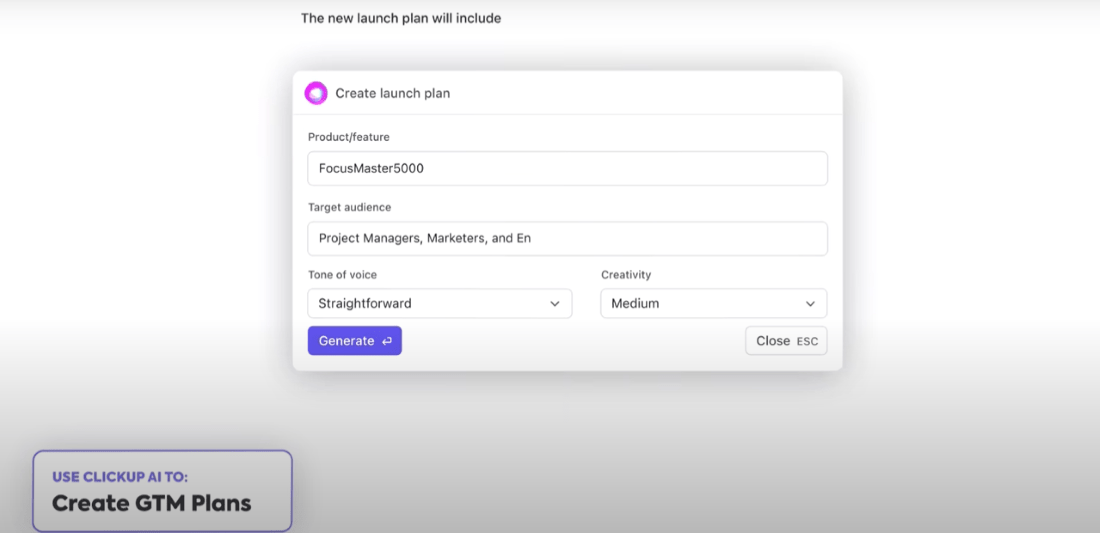Click the Tone of voice label
1100x533 pixels.
(x=342, y=275)
